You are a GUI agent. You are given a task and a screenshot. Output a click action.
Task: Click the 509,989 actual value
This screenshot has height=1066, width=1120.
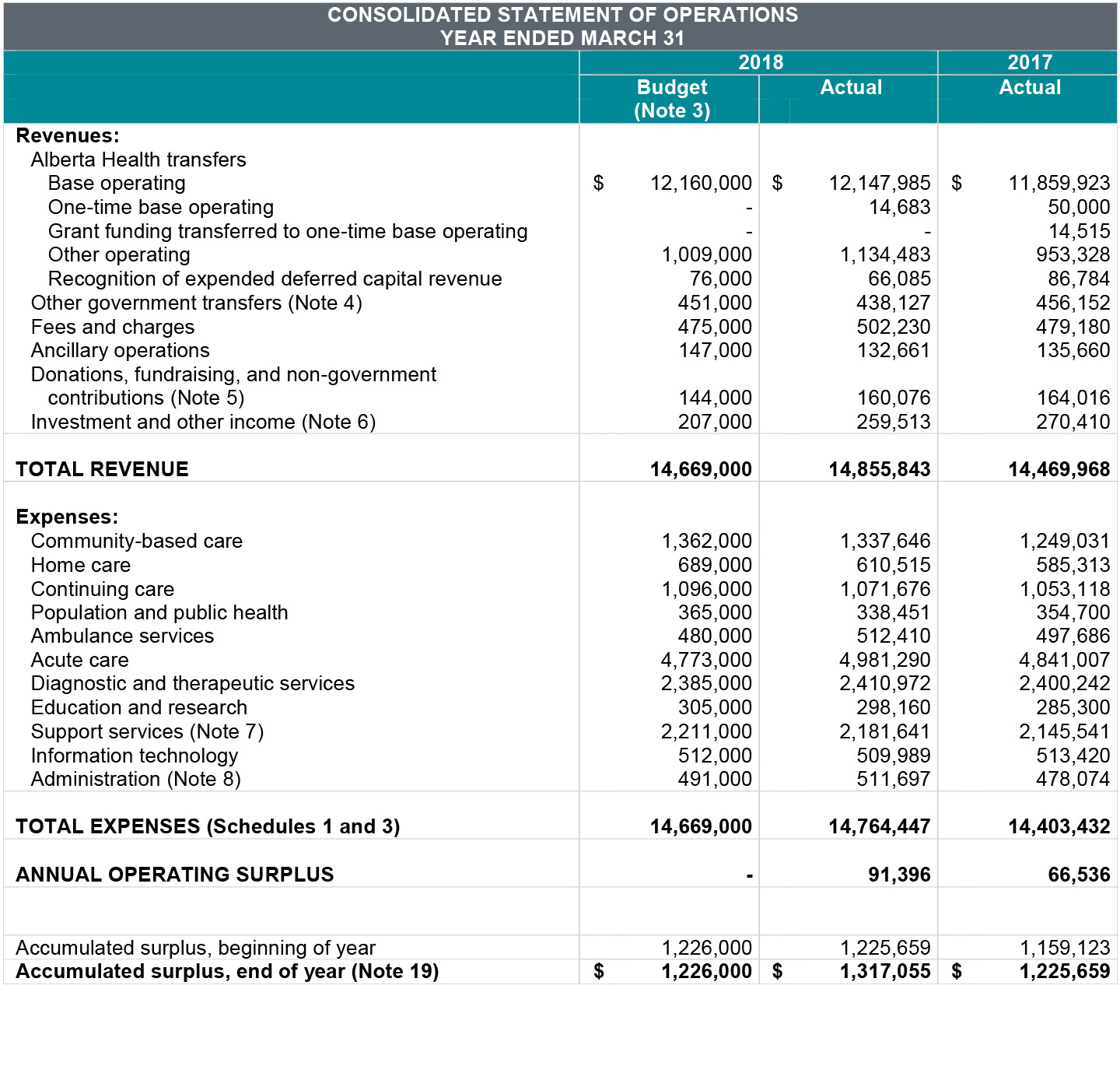894,756
